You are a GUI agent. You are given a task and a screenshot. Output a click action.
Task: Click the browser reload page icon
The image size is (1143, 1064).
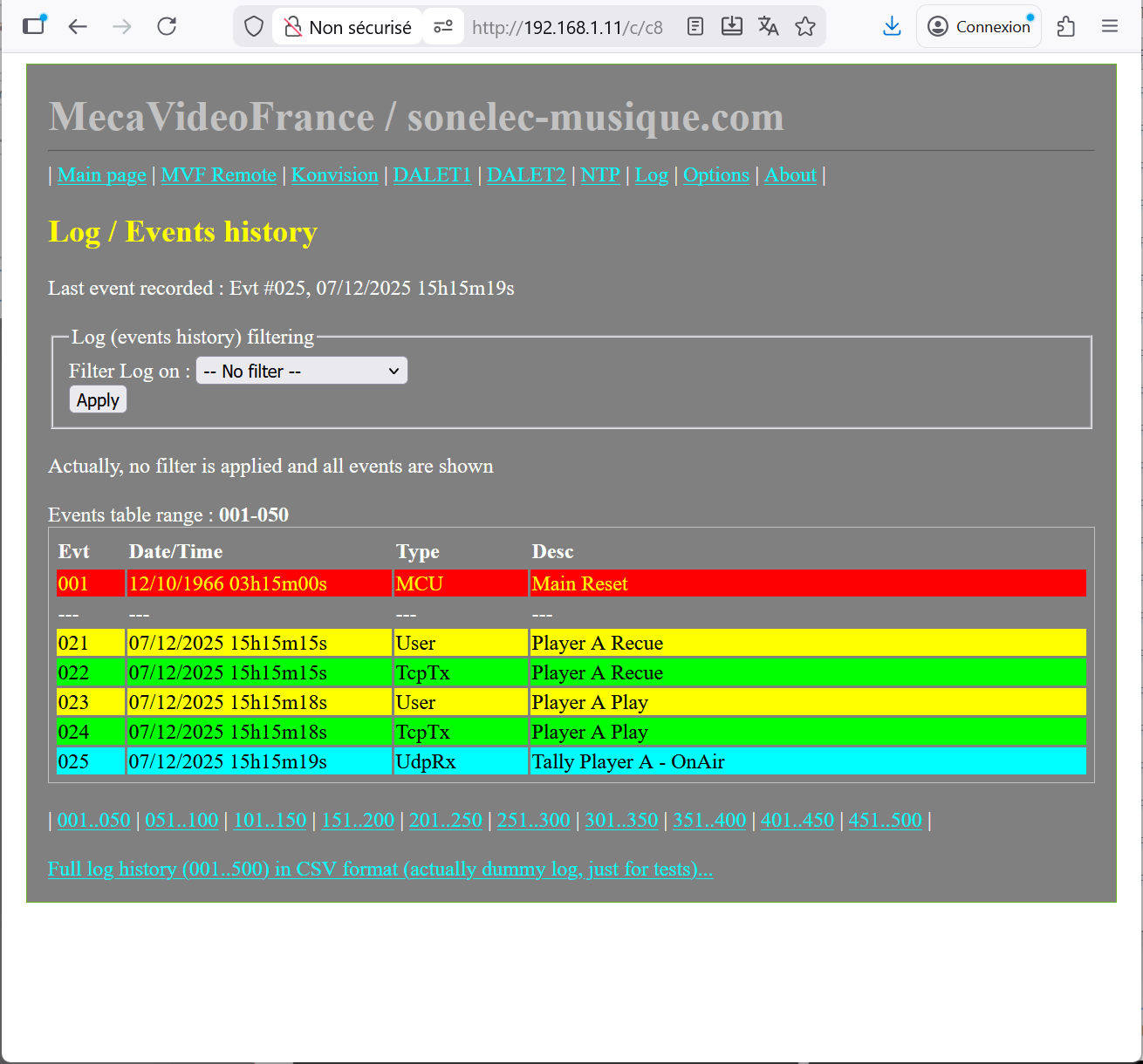tap(167, 26)
